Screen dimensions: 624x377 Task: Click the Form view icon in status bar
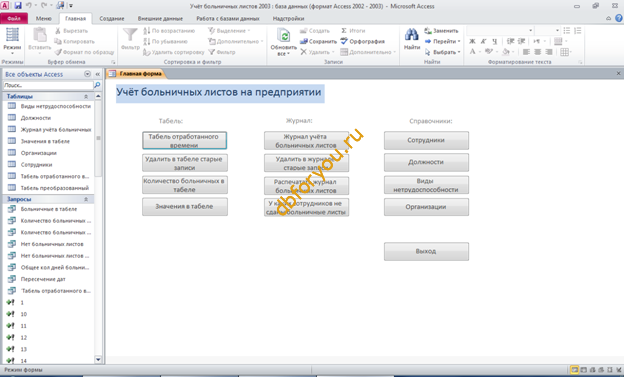click(574, 370)
